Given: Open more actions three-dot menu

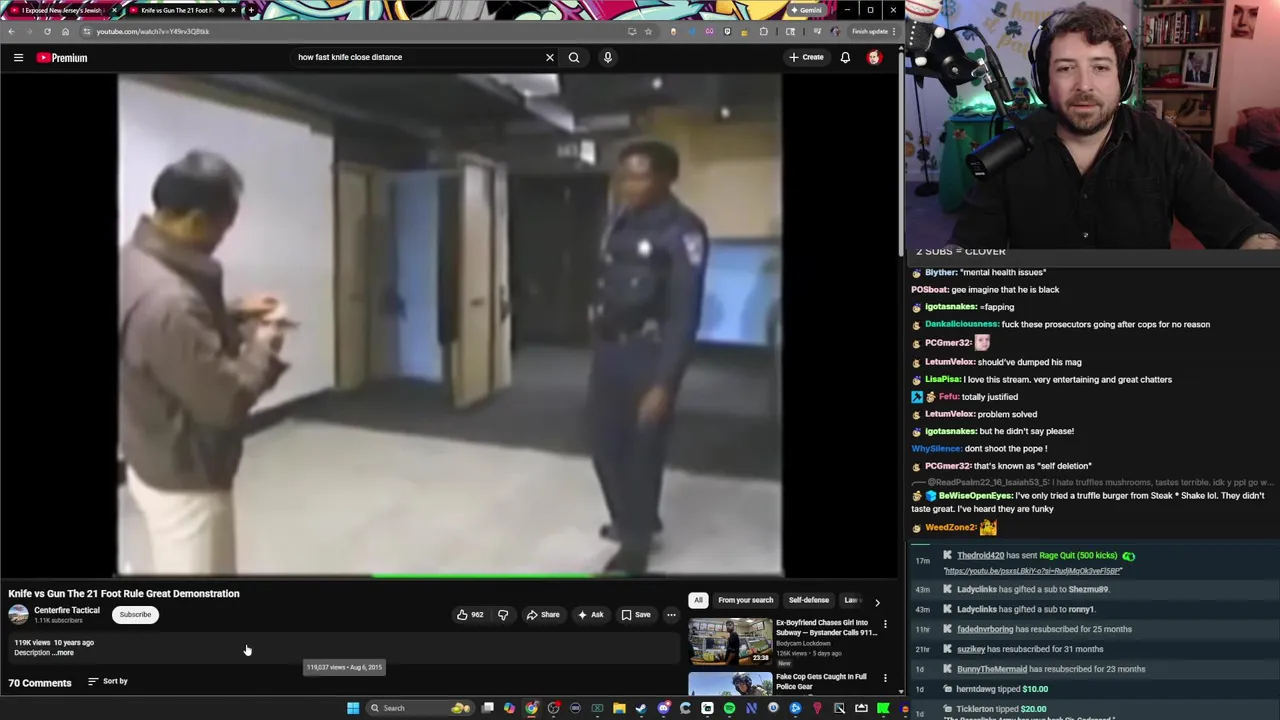Looking at the screenshot, I should [x=671, y=615].
